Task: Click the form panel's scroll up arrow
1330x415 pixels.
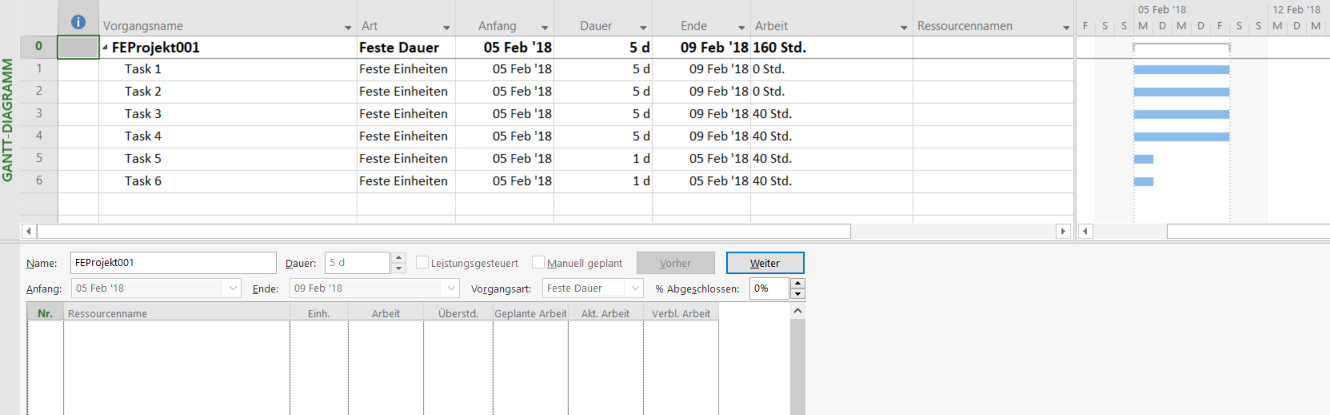Action: pos(797,310)
